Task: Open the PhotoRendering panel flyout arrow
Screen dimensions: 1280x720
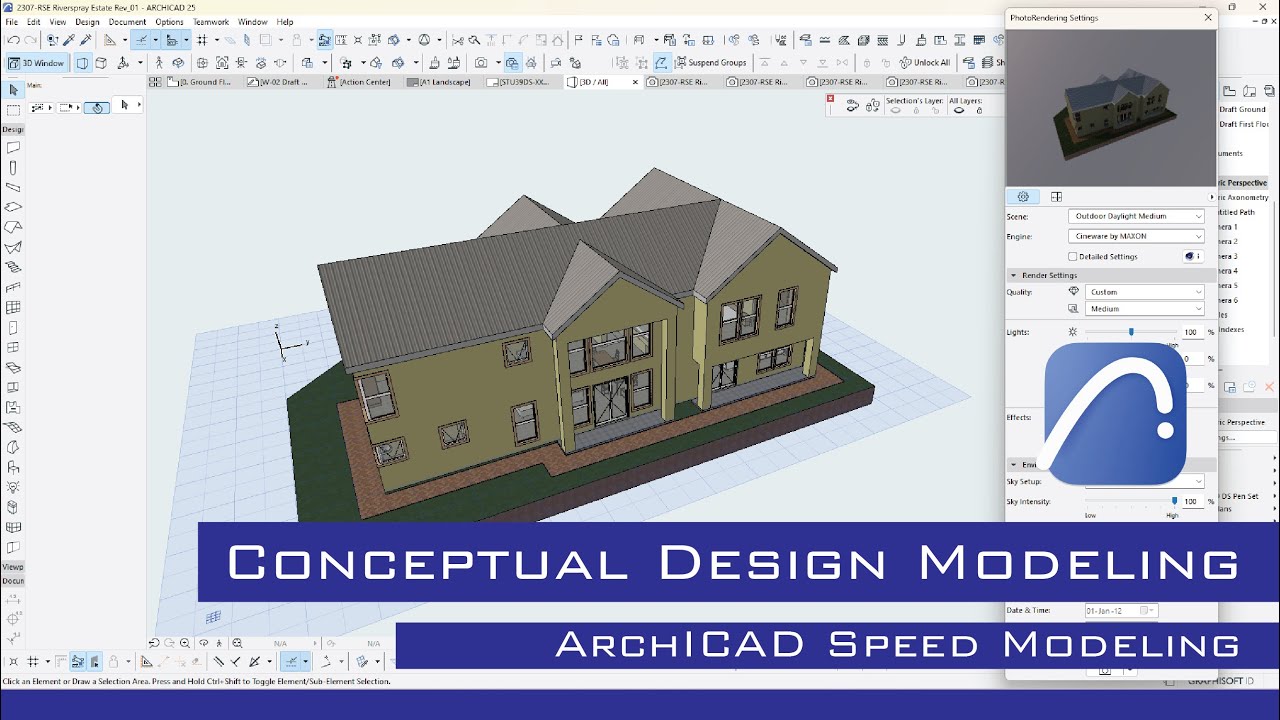Action: (x=1212, y=197)
